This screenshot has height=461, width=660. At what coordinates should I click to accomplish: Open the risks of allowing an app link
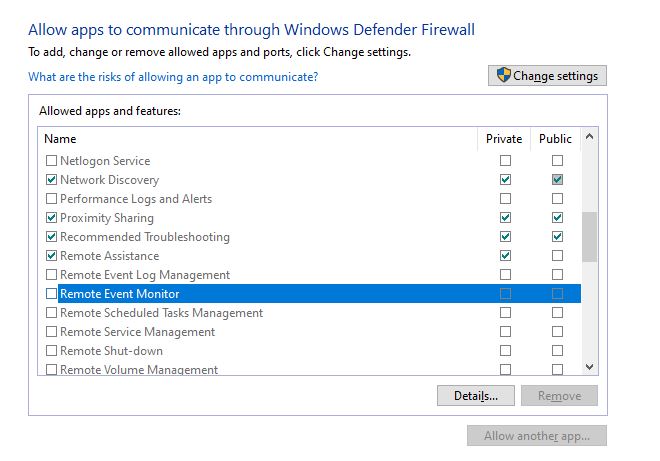pos(173,77)
